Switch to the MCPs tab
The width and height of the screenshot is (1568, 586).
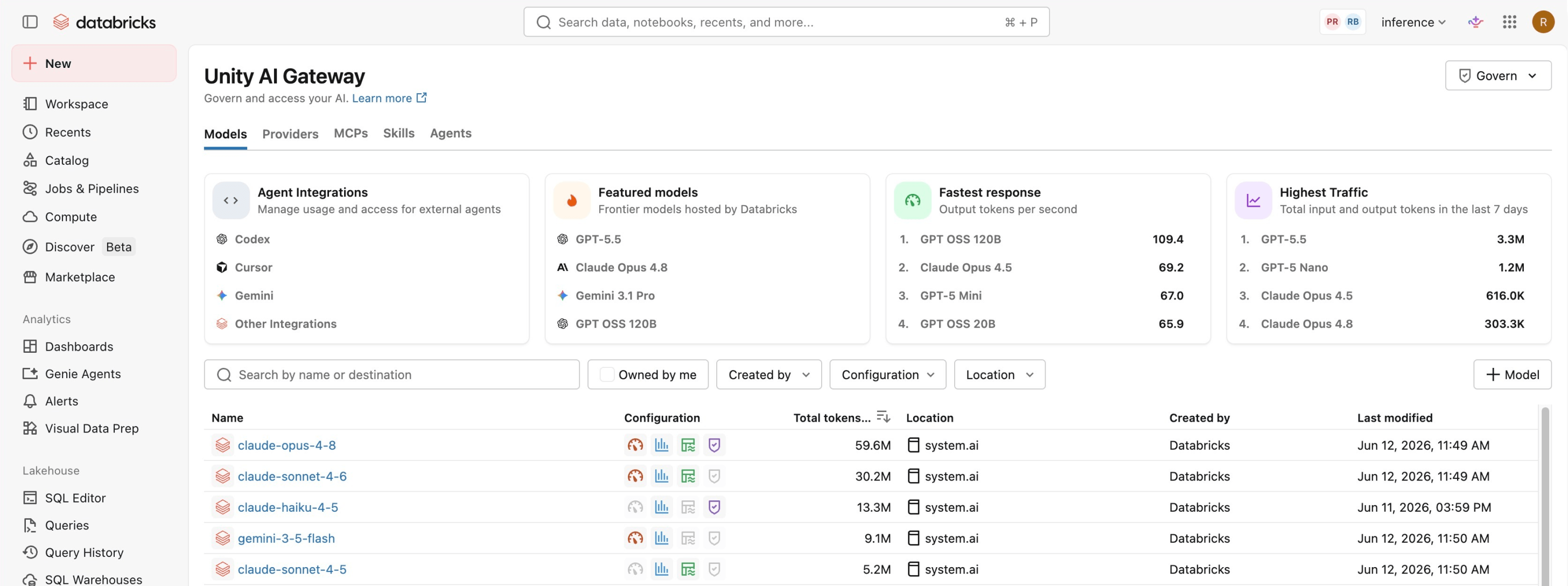(x=351, y=134)
